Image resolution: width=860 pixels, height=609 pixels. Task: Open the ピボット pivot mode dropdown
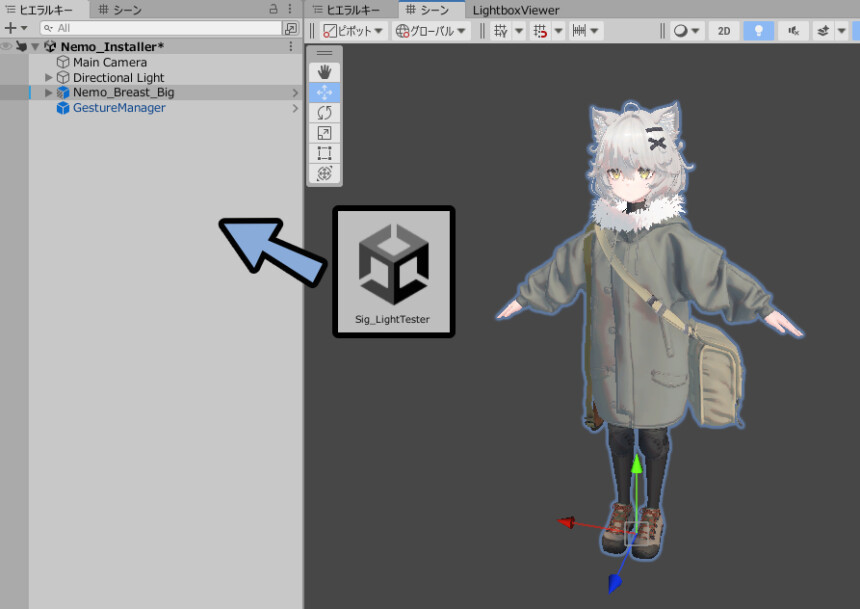[x=354, y=31]
